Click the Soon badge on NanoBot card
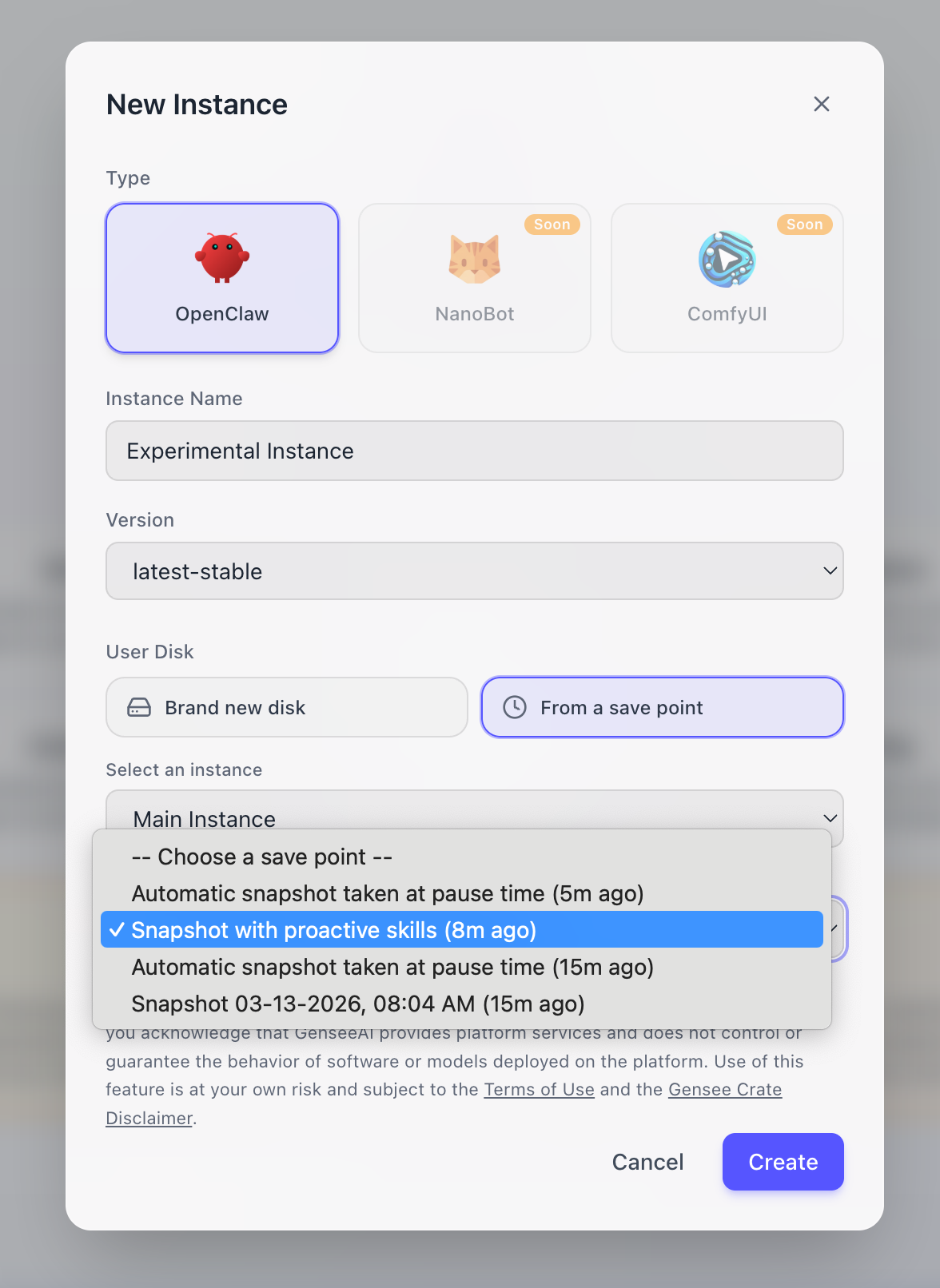The height and width of the screenshot is (1288, 940). click(x=552, y=225)
